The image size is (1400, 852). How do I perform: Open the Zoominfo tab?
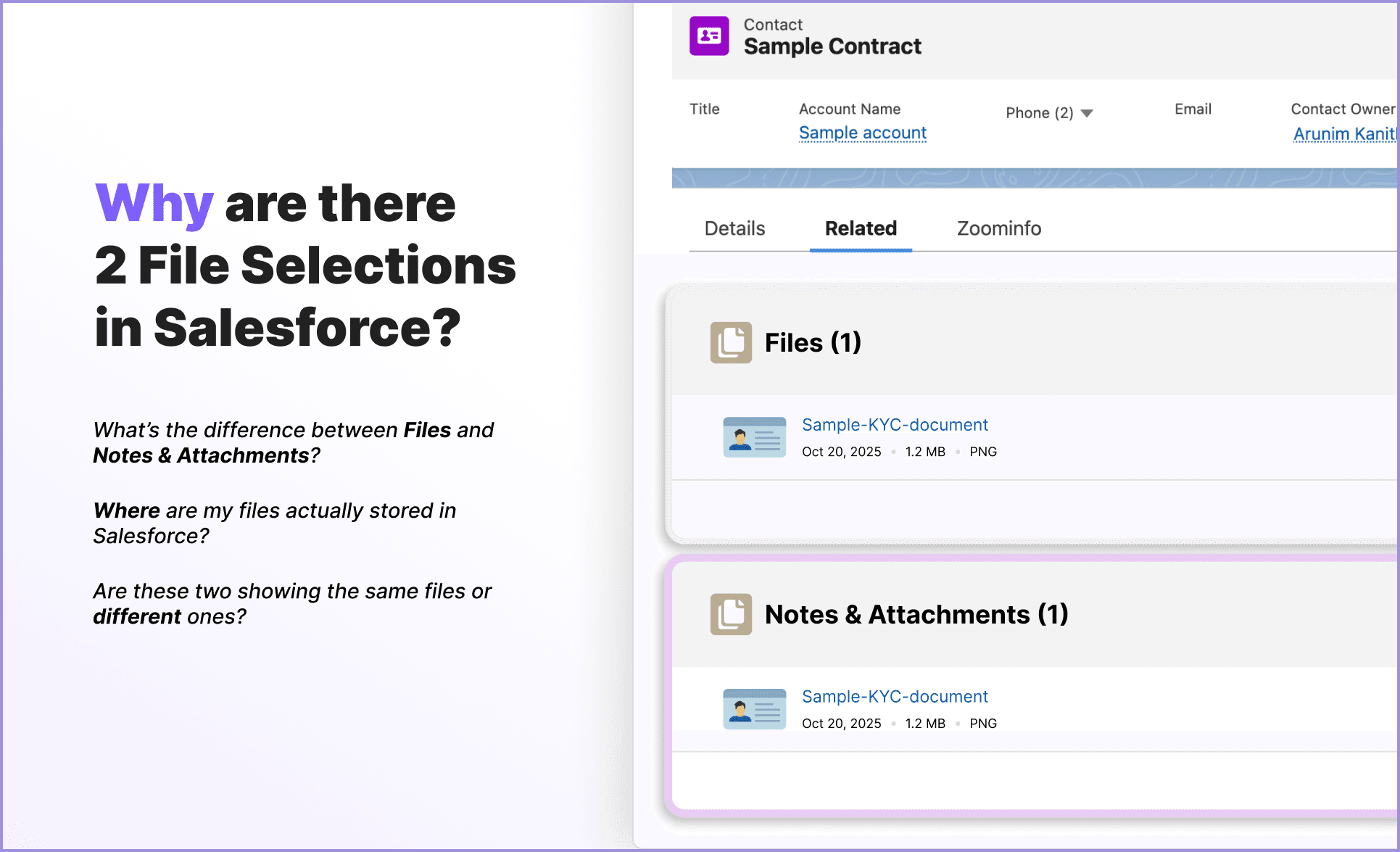tap(998, 228)
